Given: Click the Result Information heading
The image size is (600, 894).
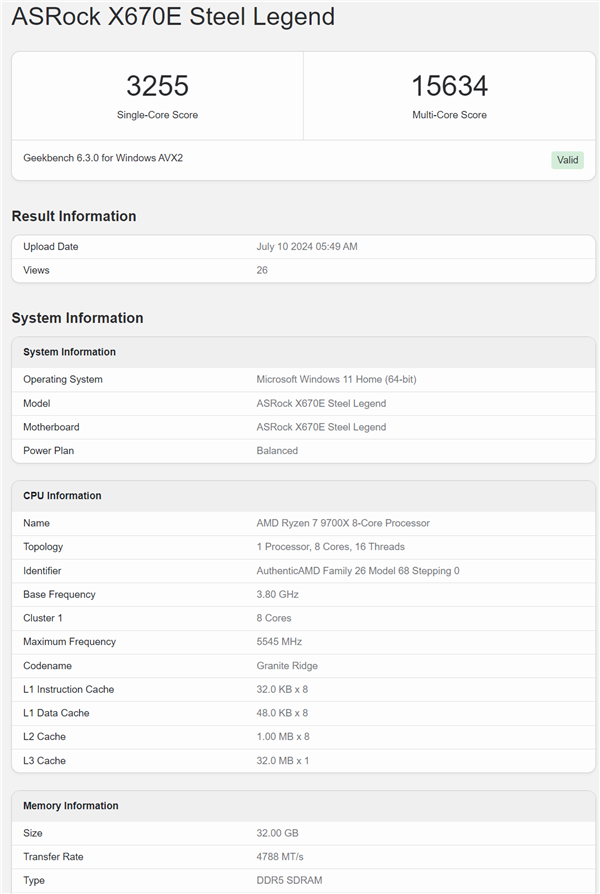Looking at the screenshot, I should click(74, 216).
